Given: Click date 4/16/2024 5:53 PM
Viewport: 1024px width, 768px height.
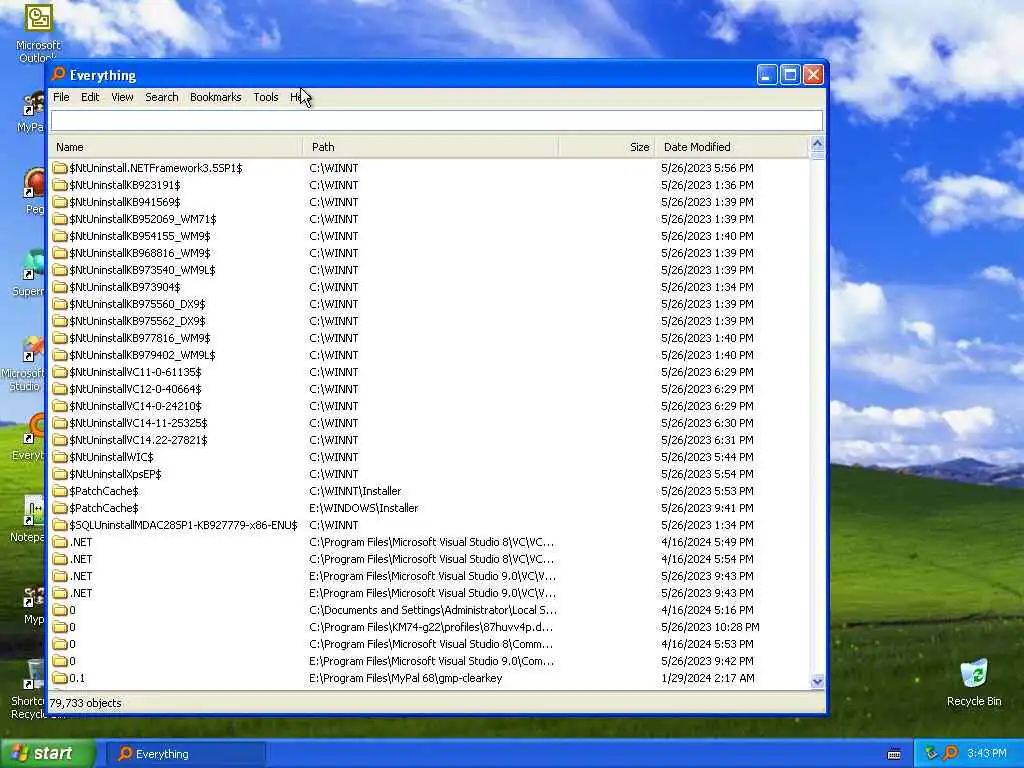Looking at the screenshot, I should pos(707,644).
